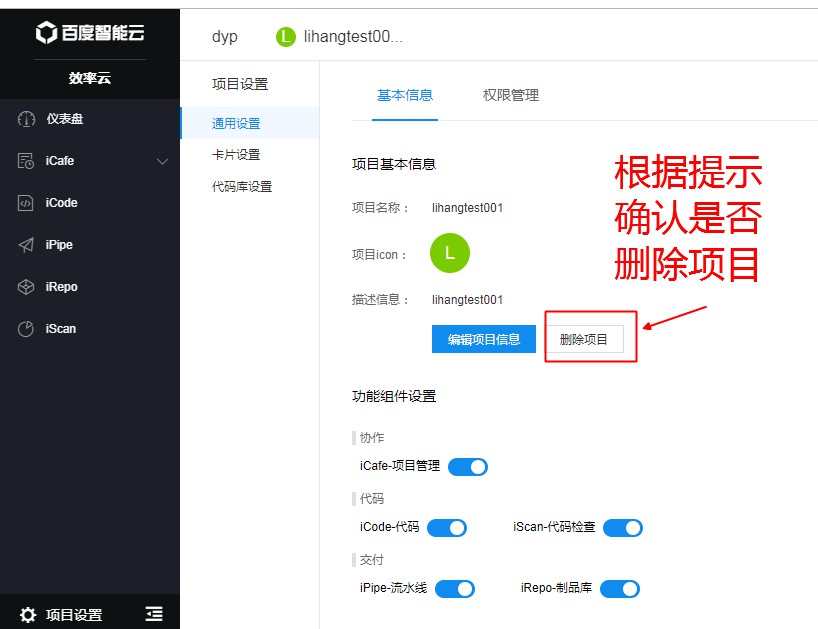
Task: Click the 协作 section label
Action: (x=371, y=438)
